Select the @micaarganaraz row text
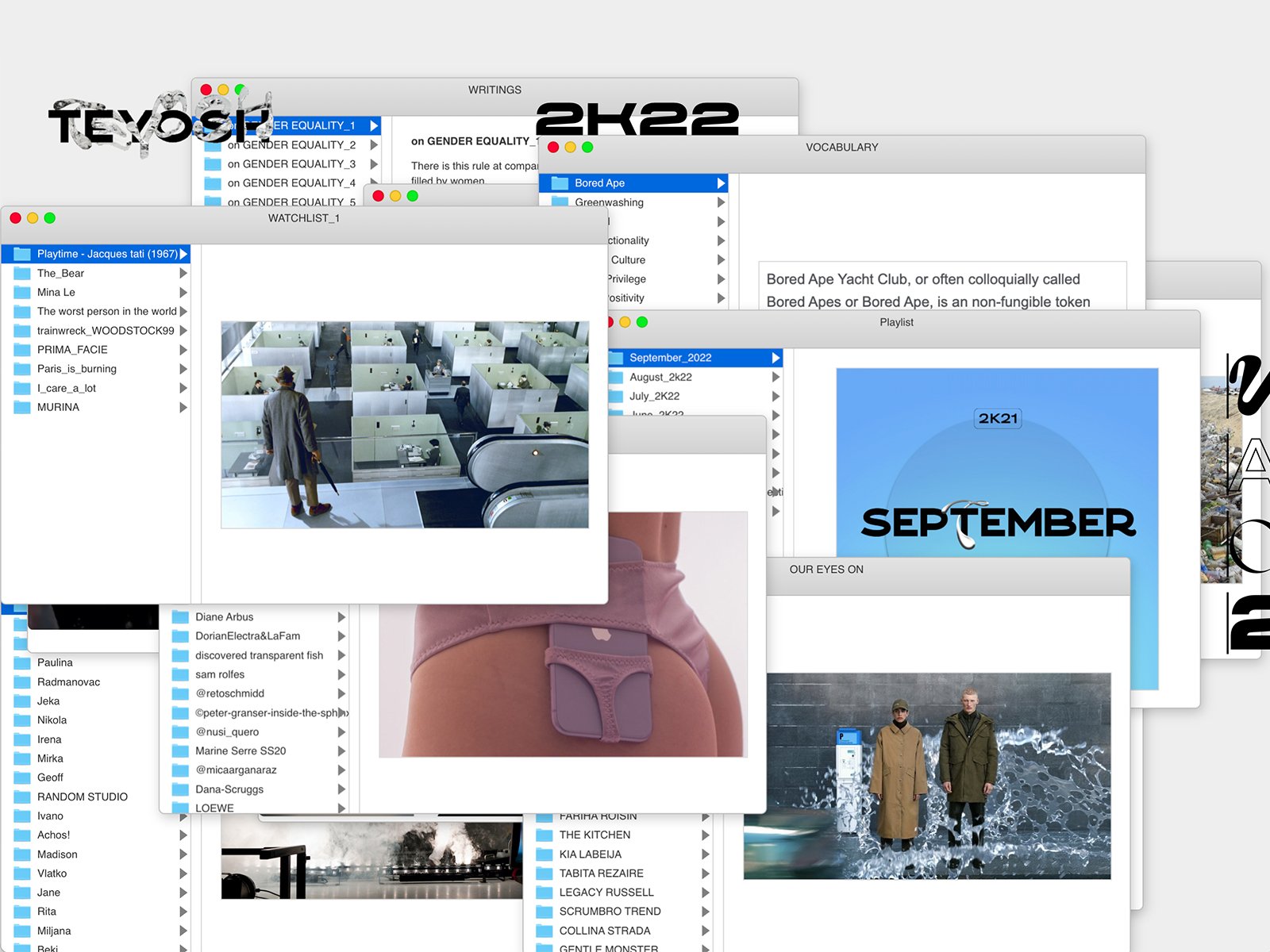1270x952 pixels. (237, 770)
